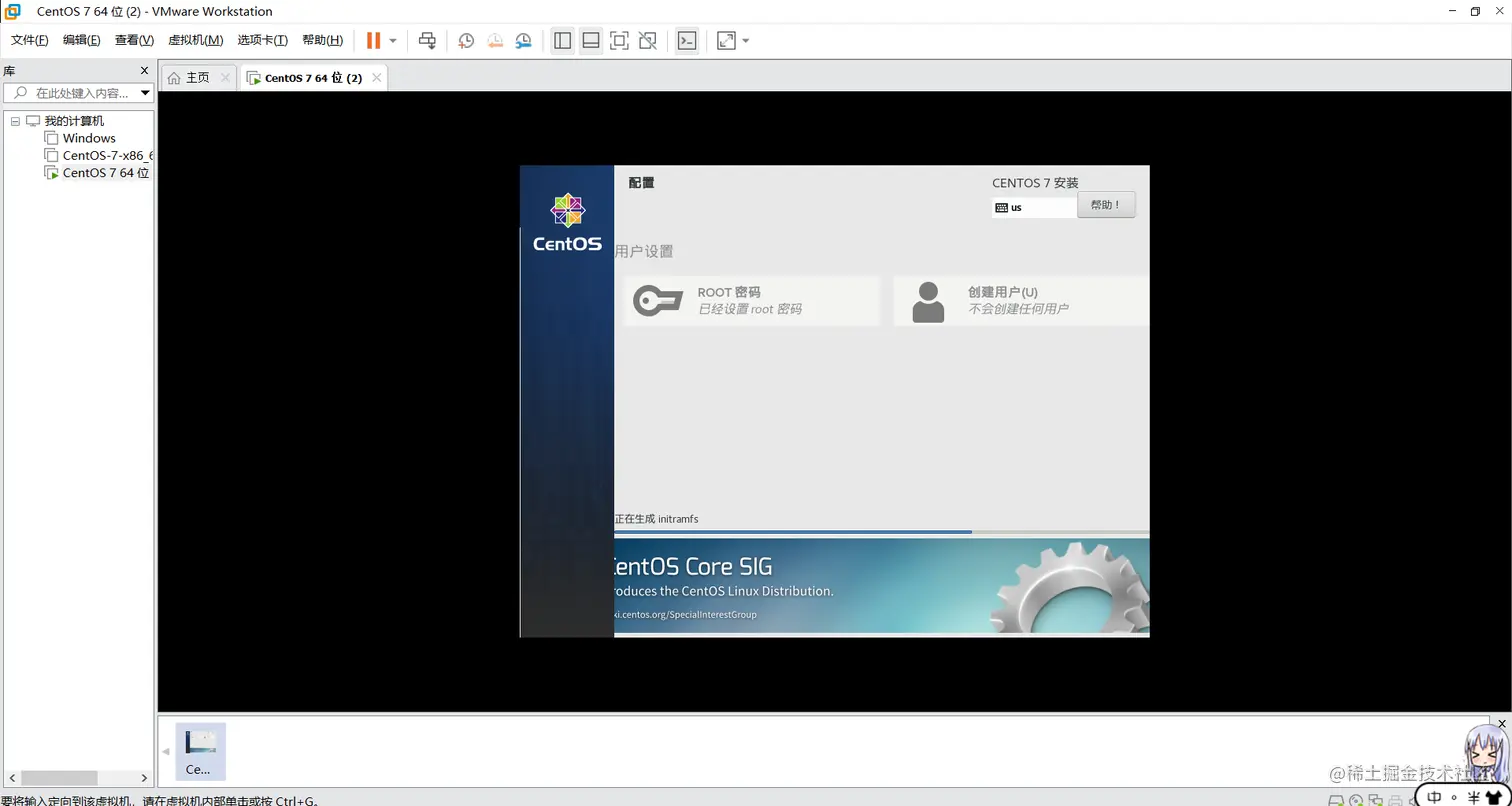The image size is (1512, 806).
Task: Click the 配置 heading in the installer
Action: (641, 183)
